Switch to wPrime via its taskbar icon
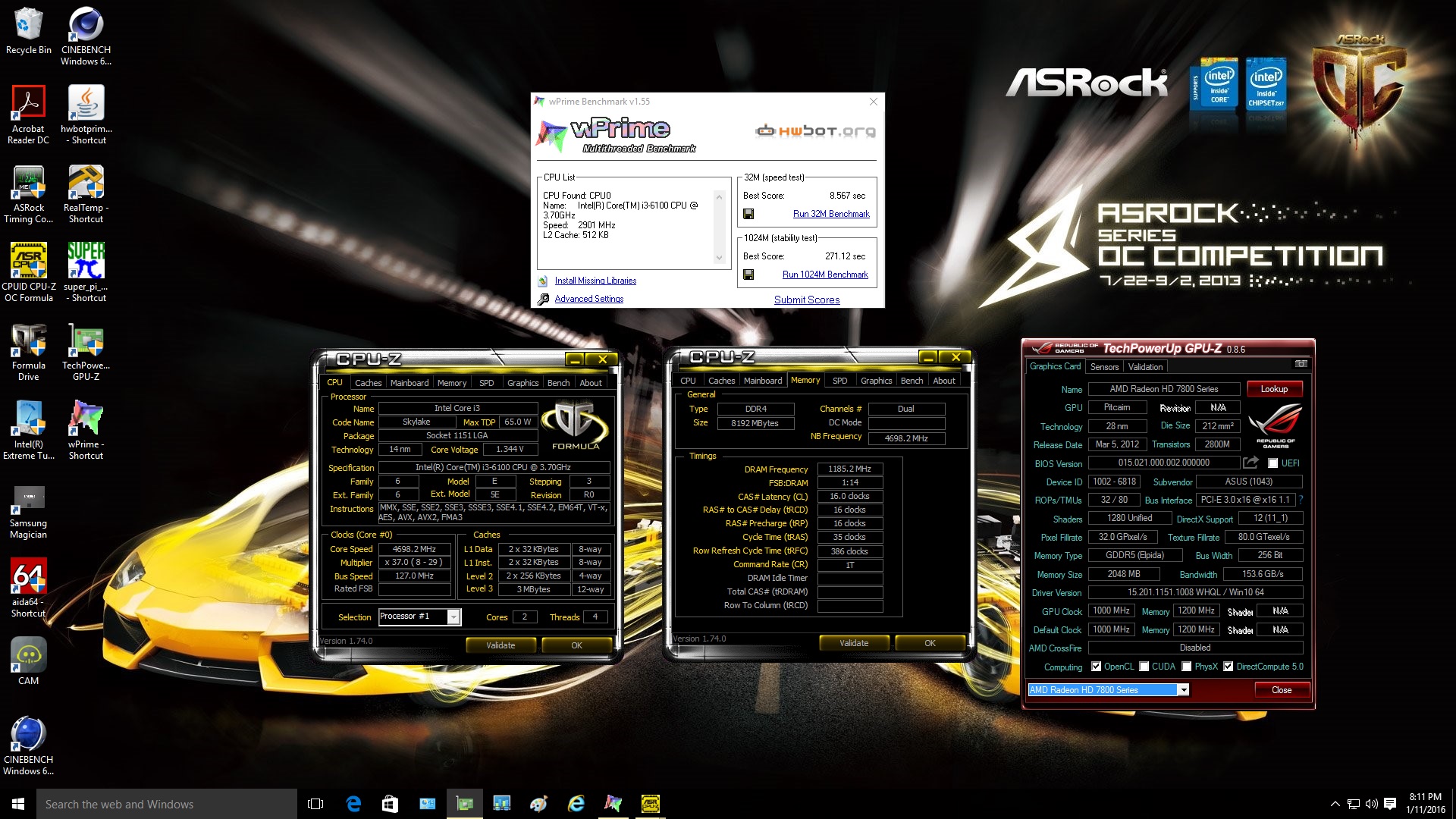Viewport: 1456px width, 819px height. (x=613, y=804)
